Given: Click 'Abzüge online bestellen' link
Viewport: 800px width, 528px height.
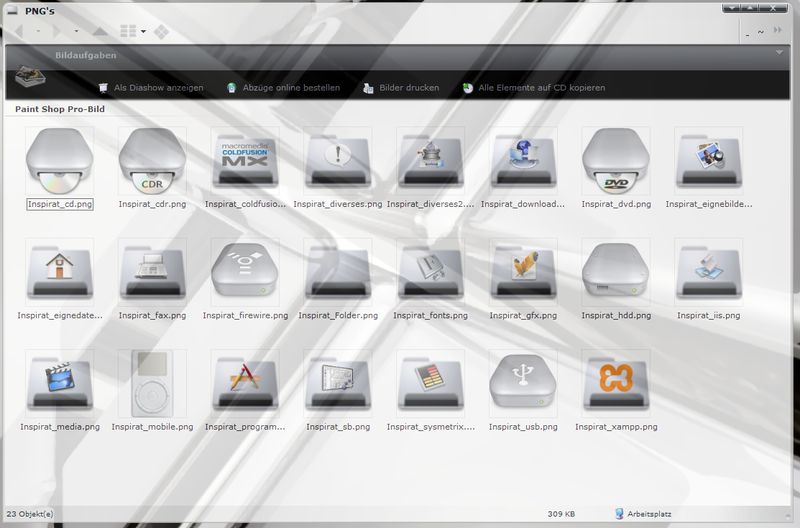Looking at the screenshot, I should click(290, 88).
